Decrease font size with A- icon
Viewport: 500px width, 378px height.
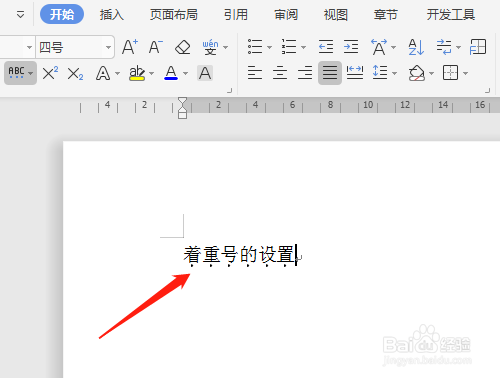(156, 47)
